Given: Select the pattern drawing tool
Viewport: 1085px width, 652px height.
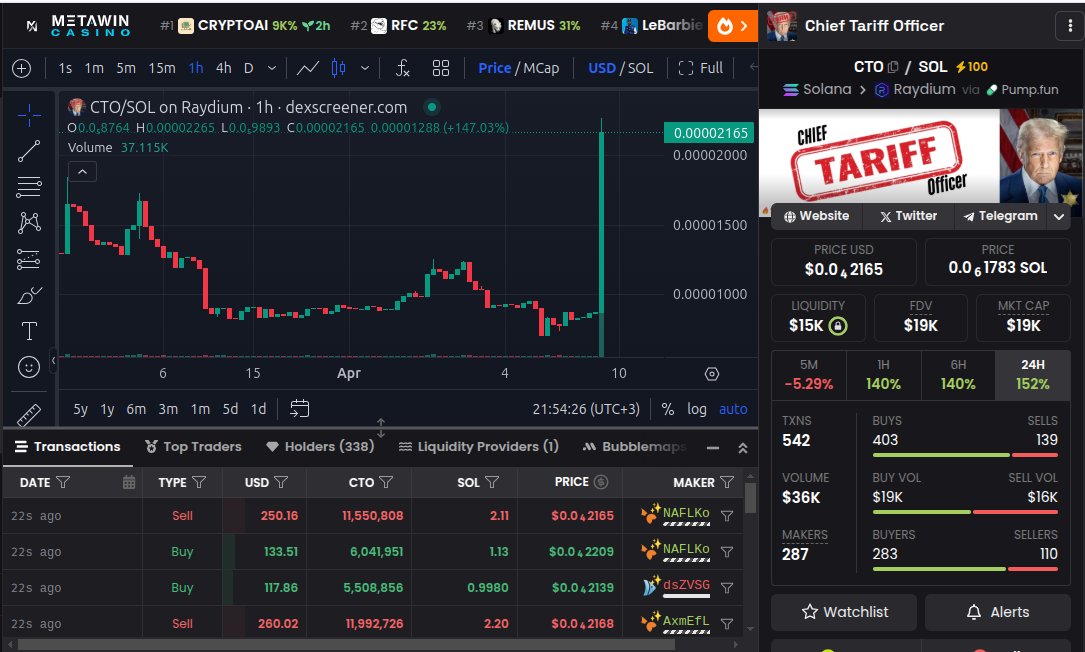Looking at the screenshot, I should point(28,222).
